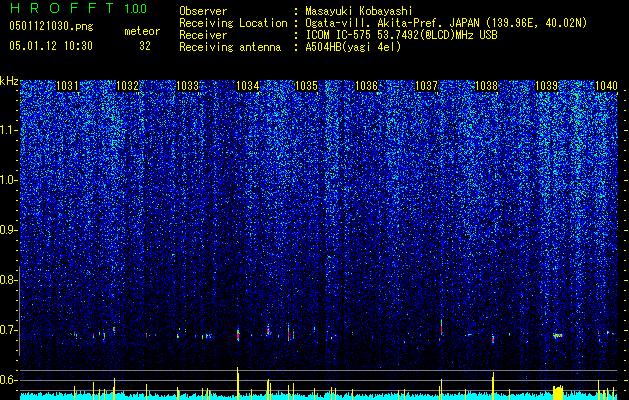Click the 1033 time marker
The width and height of the screenshot is (629, 400).
[x=187, y=86]
